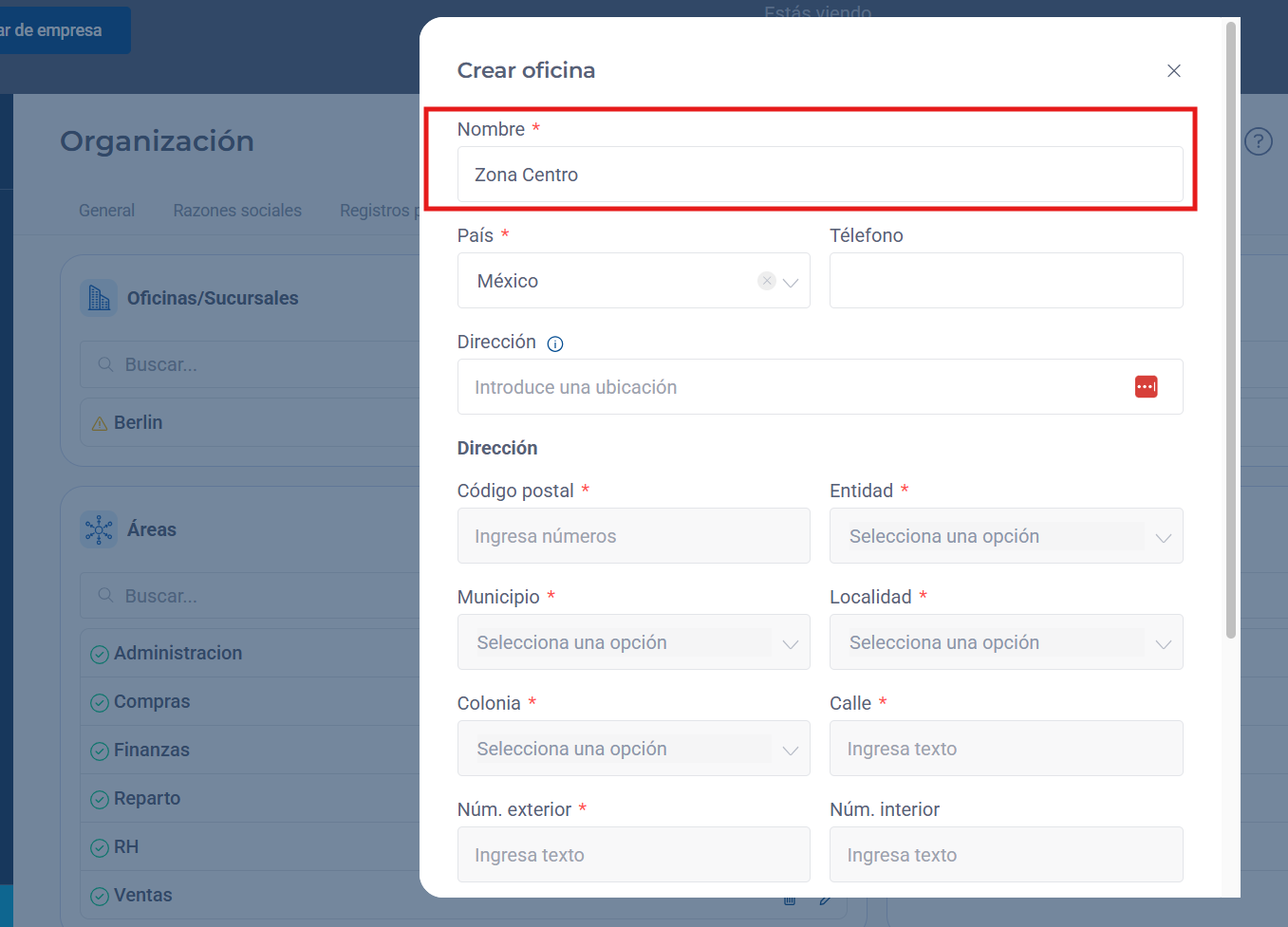Viewport: 1288px width, 927px height.
Task: Click the check icon beside Compras
Action: (x=100, y=702)
